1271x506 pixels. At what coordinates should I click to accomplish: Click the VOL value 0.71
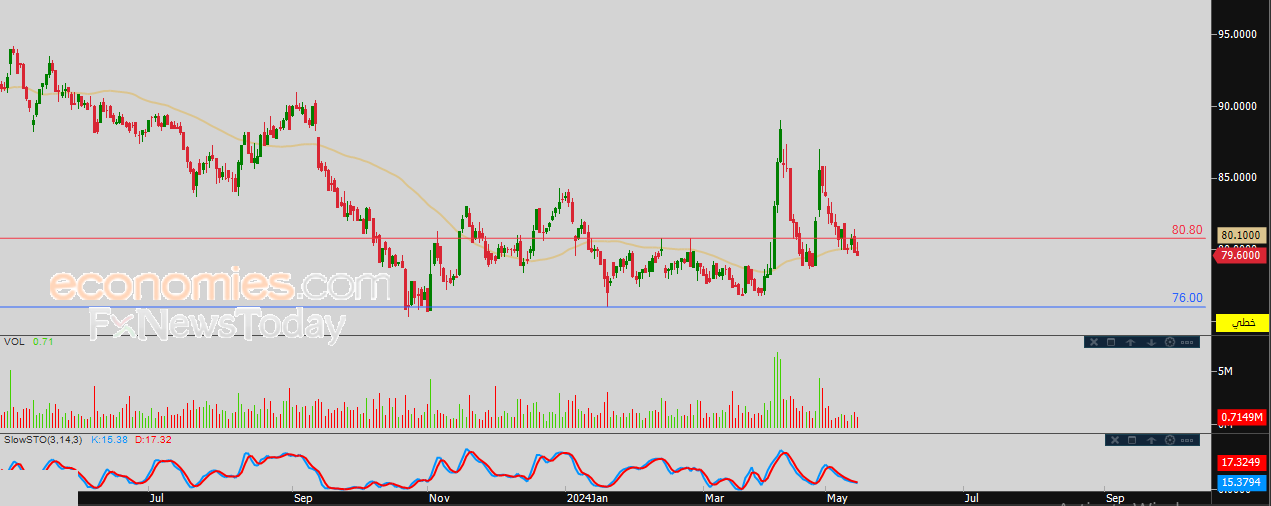(x=42, y=342)
